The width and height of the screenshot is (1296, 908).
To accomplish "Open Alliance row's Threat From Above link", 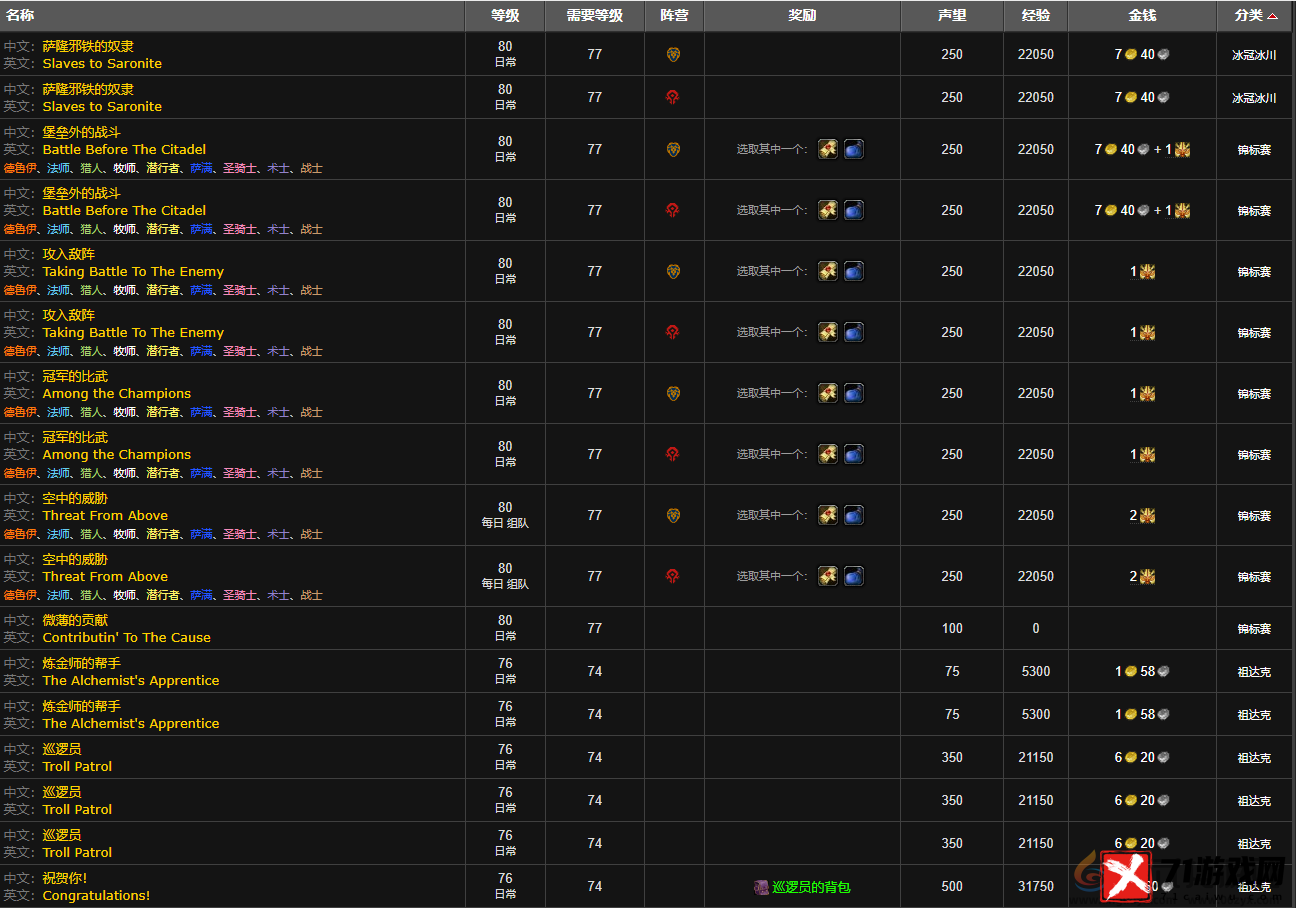I will [x=105, y=515].
